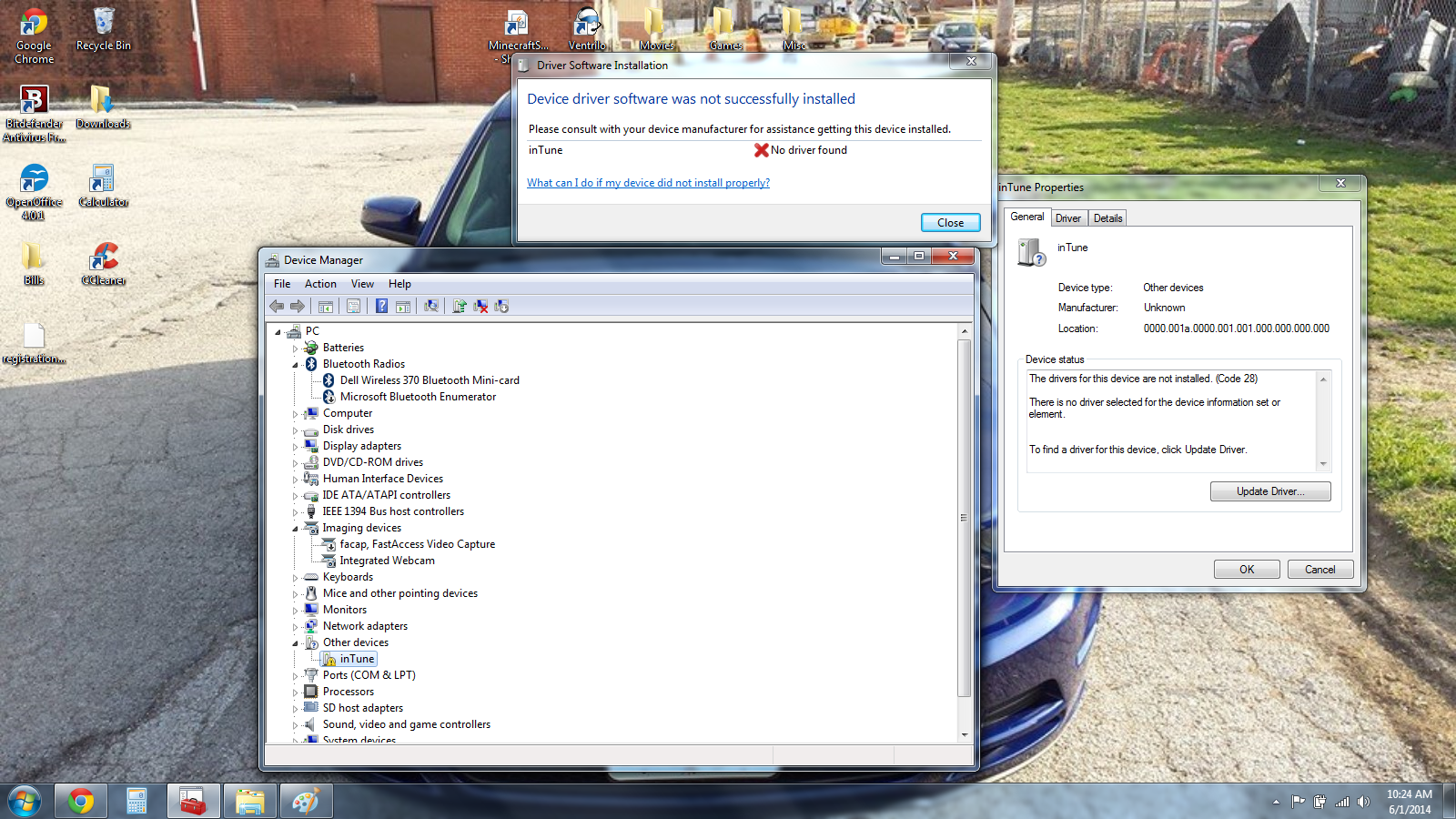Launch OpenOffice 4.0.1 desktop icon
The width and height of the screenshot is (1456, 819).
tap(34, 192)
